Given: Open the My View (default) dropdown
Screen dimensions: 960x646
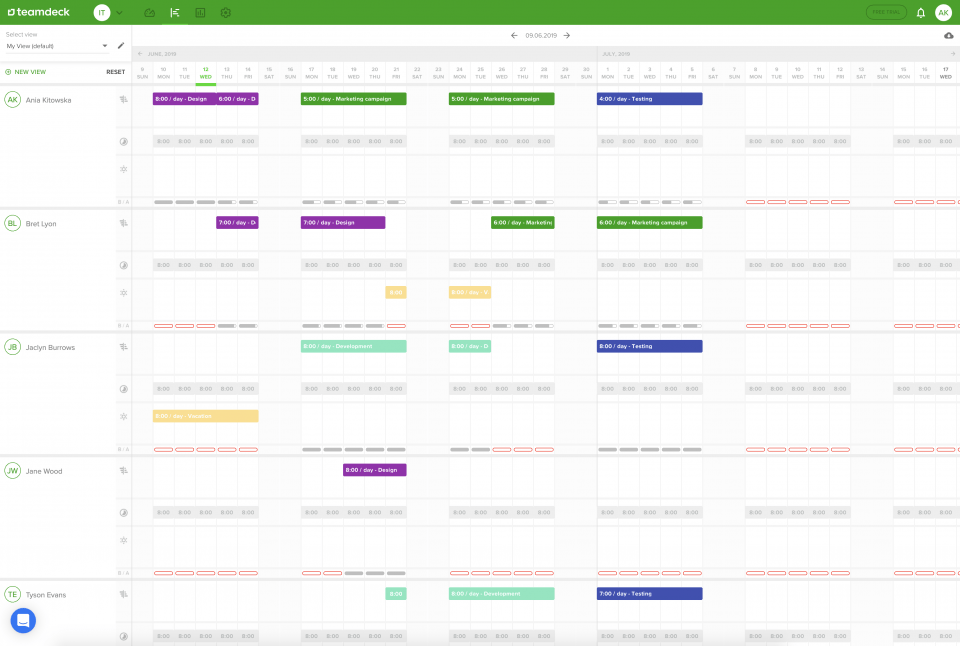Looking at the screenshot, I should [57, 46].
